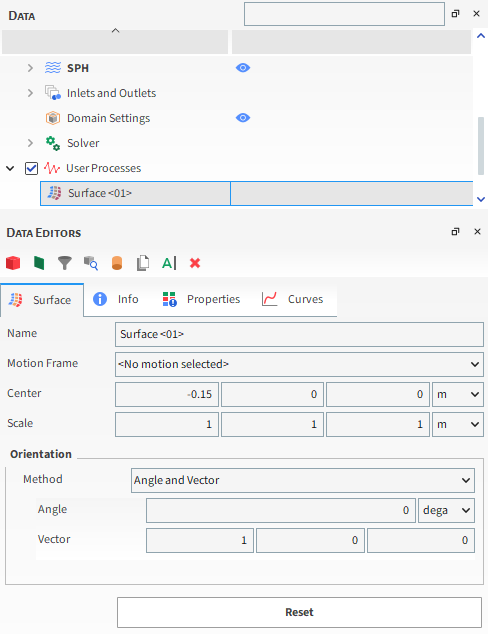Click the Center Z value field

pyautogui.click(x=378, y=394)
